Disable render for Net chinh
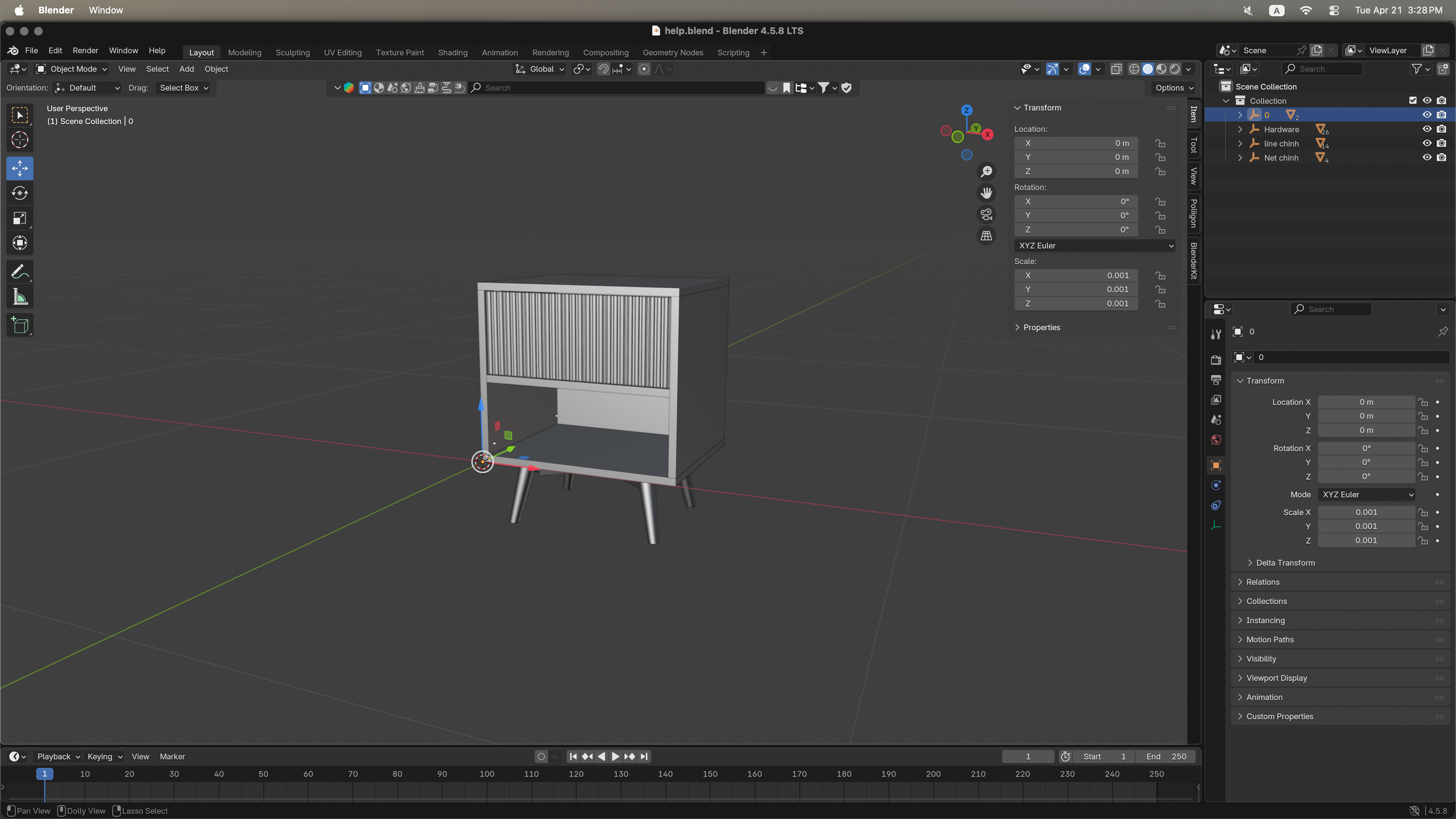Viewport: 1456px width, 819px height. (1441, 158)
